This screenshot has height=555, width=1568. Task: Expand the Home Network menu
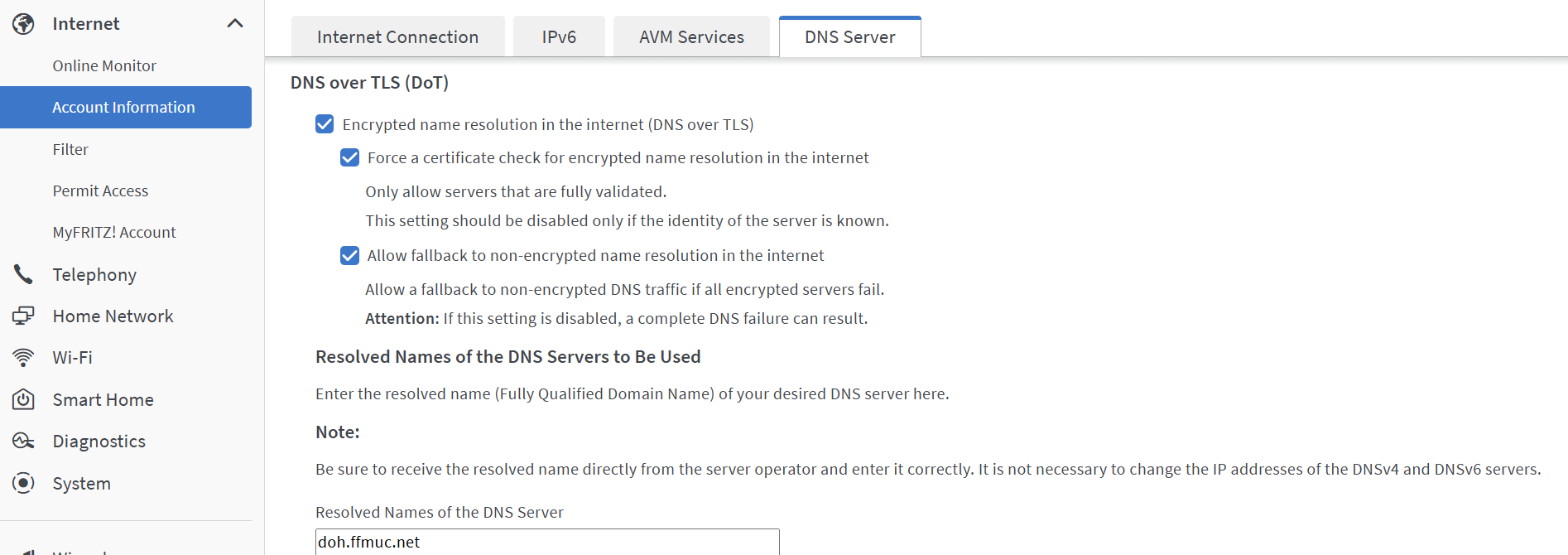[x=113, y=316]
